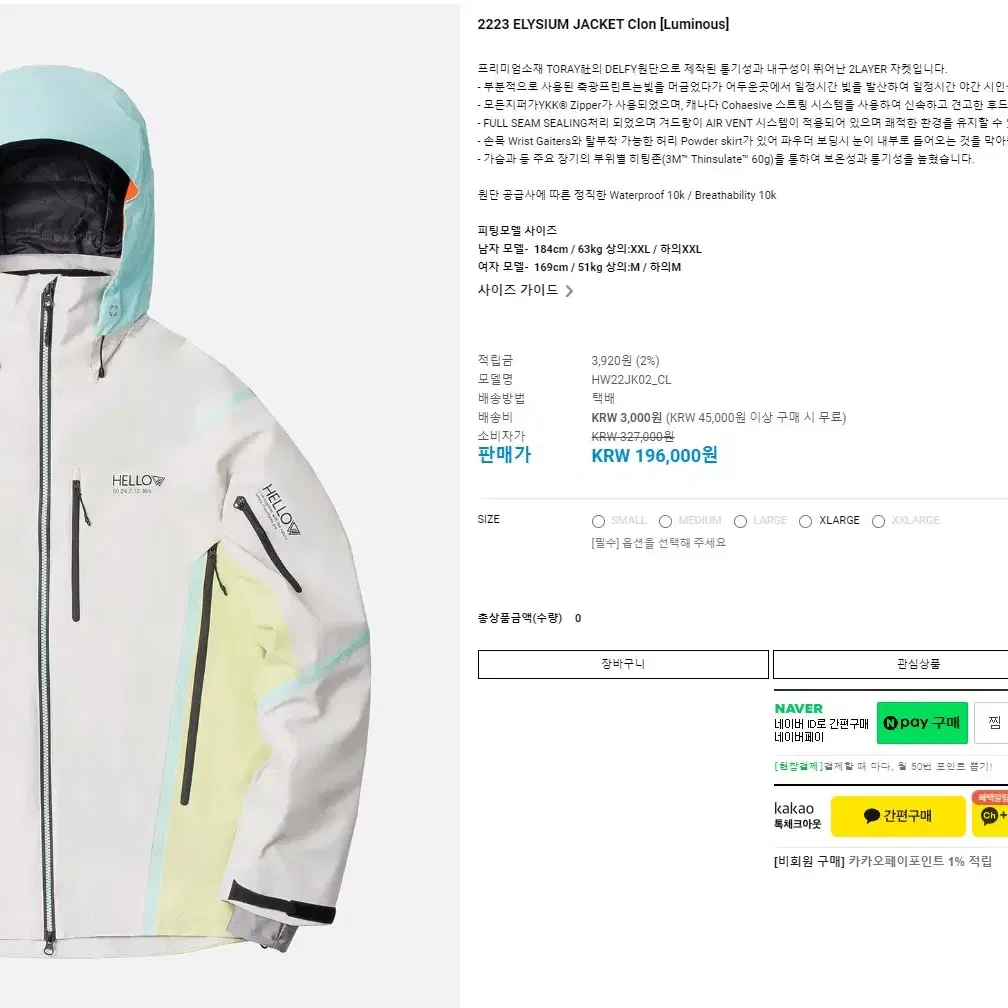Select the SMALL size radio button
Image resolution: width=1008 pixels, height=1008 pixels.
pos(598,521)
